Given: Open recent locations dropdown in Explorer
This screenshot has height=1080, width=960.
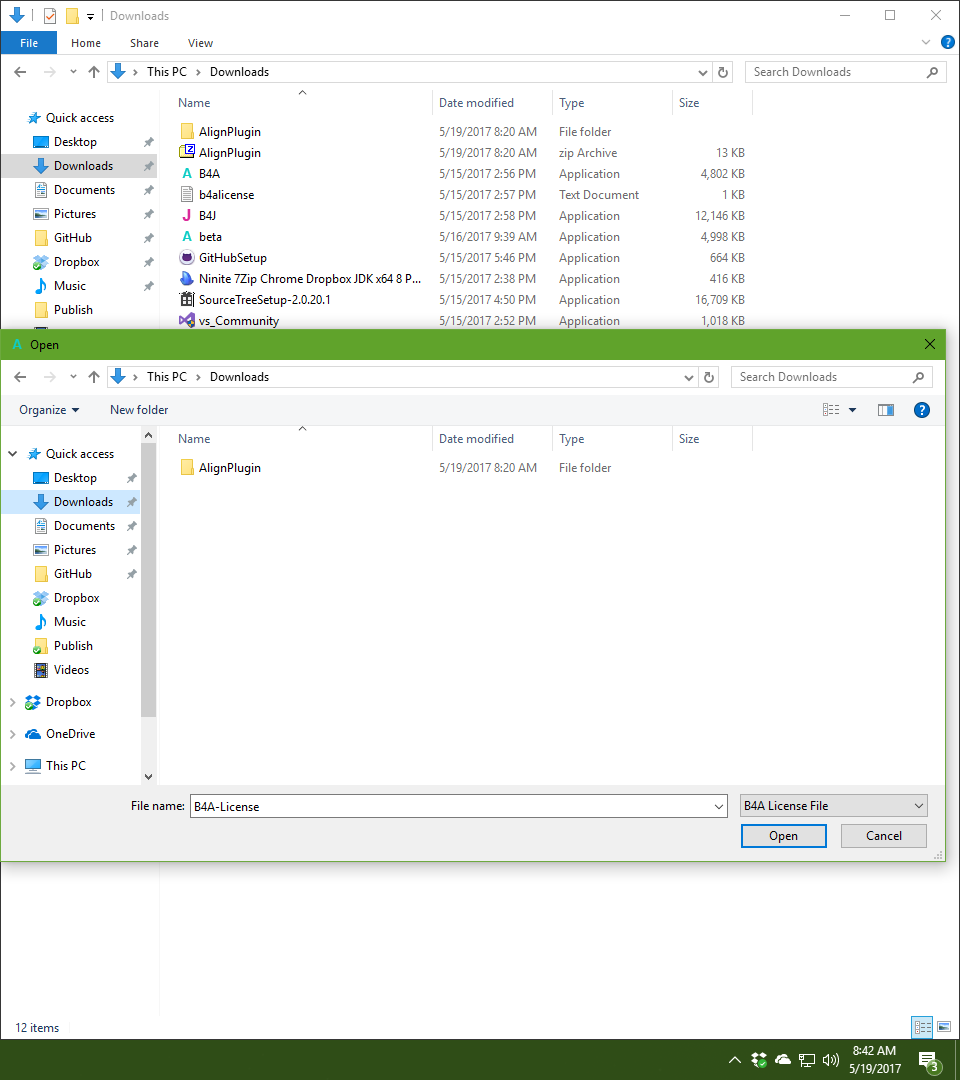Looking at the screenshot, I should pyautogui.click(x=73, y=72).
